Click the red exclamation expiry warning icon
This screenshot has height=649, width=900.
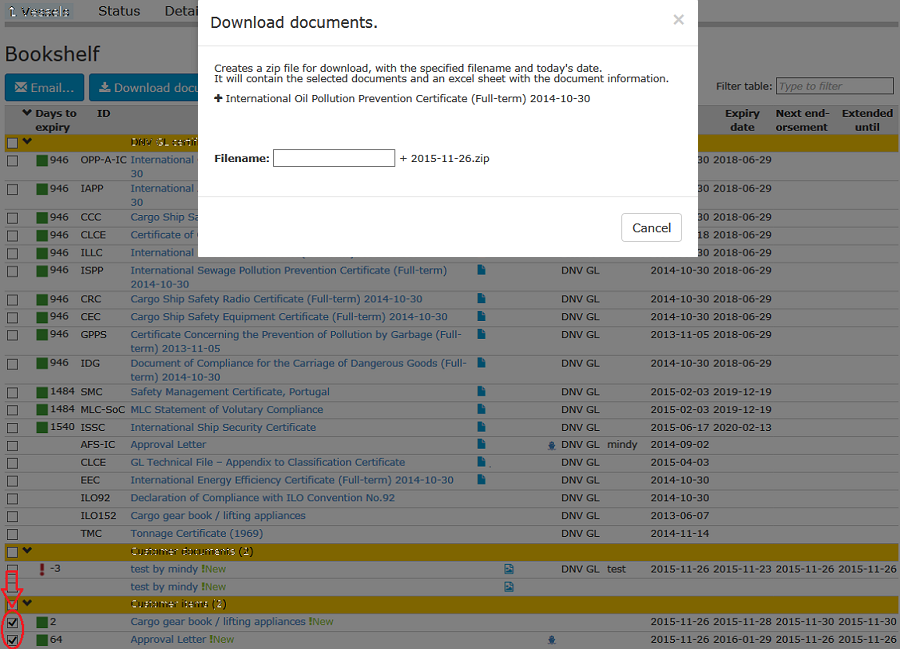42,569
